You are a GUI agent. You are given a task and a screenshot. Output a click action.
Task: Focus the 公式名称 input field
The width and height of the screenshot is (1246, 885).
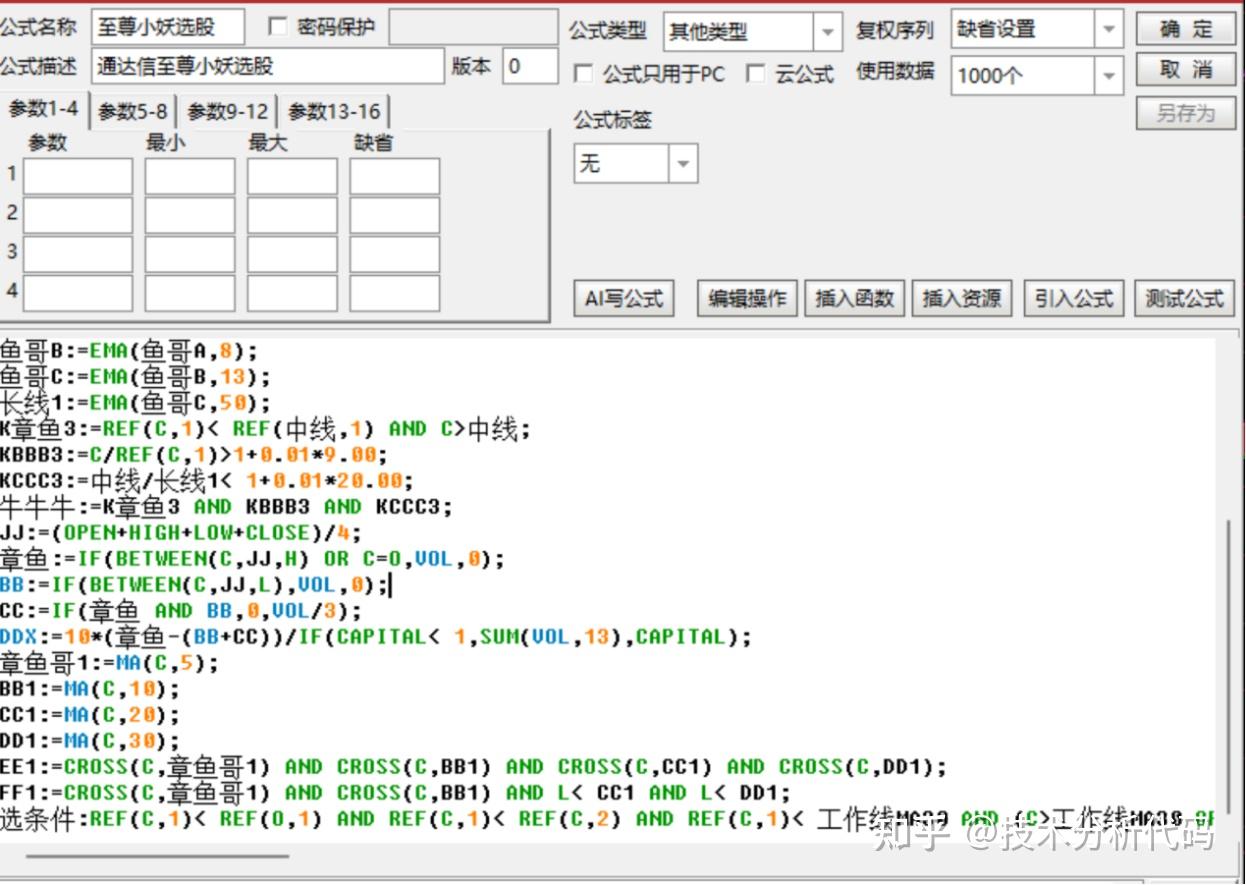click(167, 28)
